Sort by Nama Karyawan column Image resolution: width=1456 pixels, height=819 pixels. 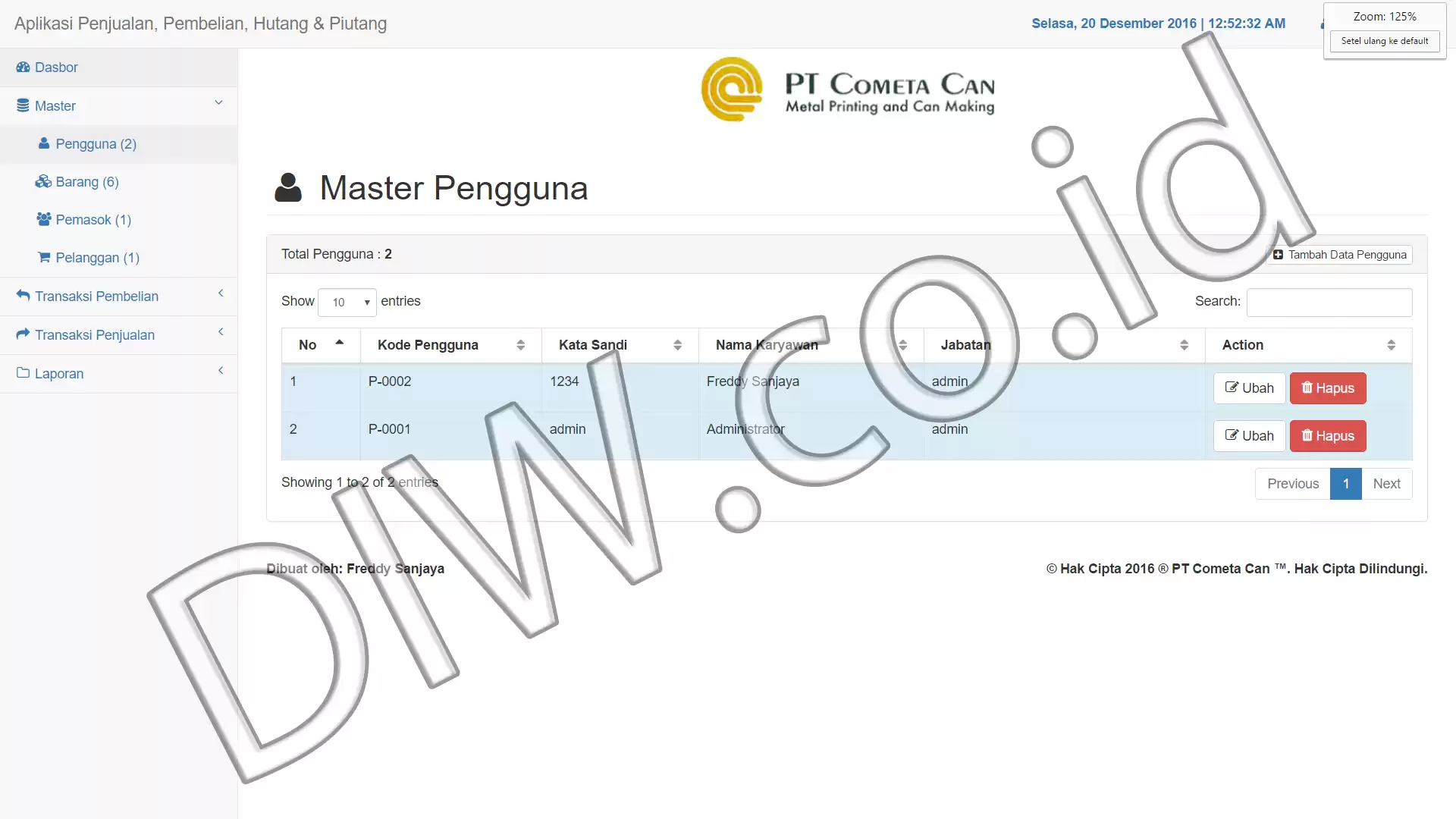tap(902, 345)
